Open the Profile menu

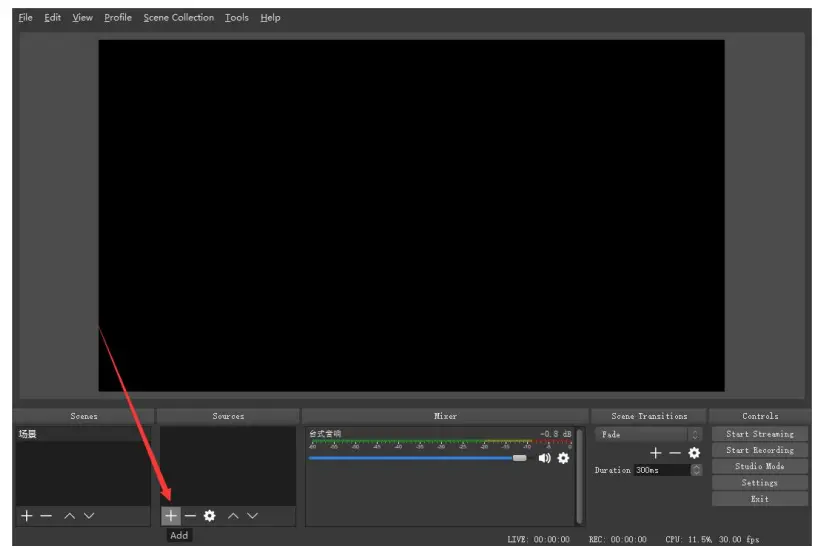point(118,18)
